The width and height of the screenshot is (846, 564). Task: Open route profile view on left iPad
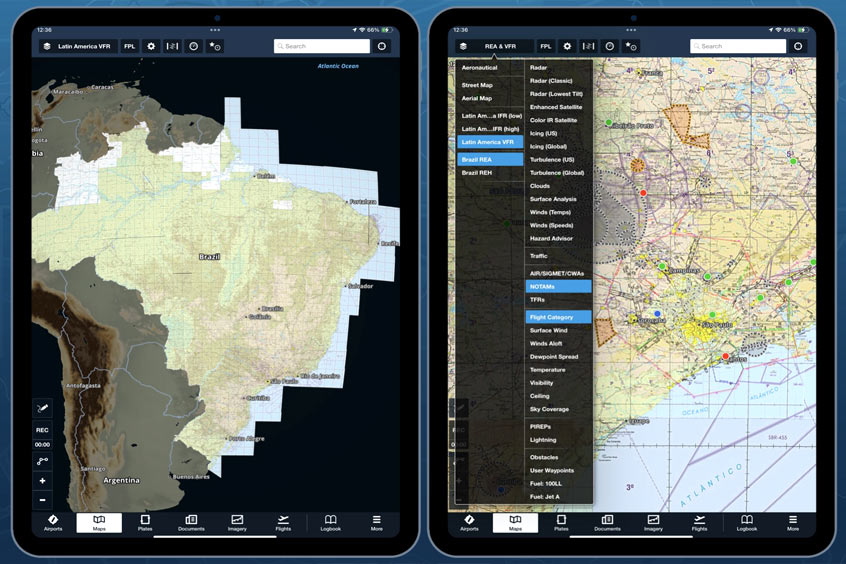coord(172,46)
